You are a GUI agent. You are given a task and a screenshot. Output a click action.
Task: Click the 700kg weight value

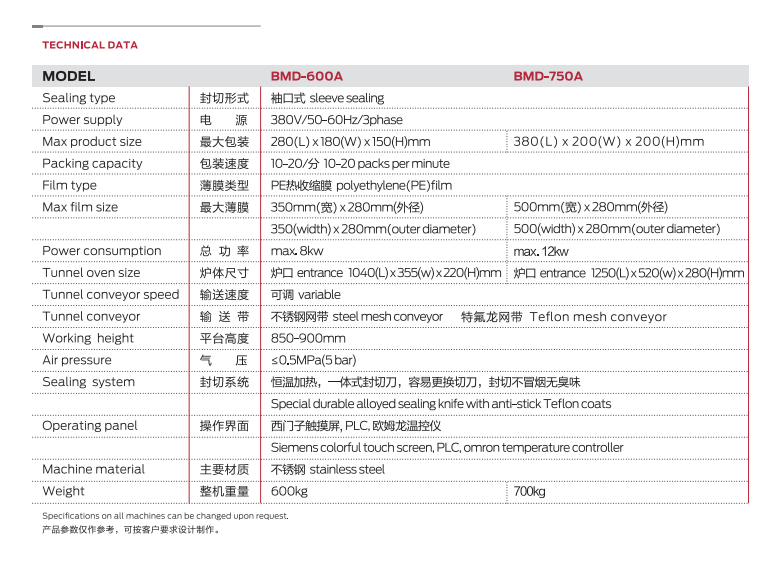(x=529, y=491)
